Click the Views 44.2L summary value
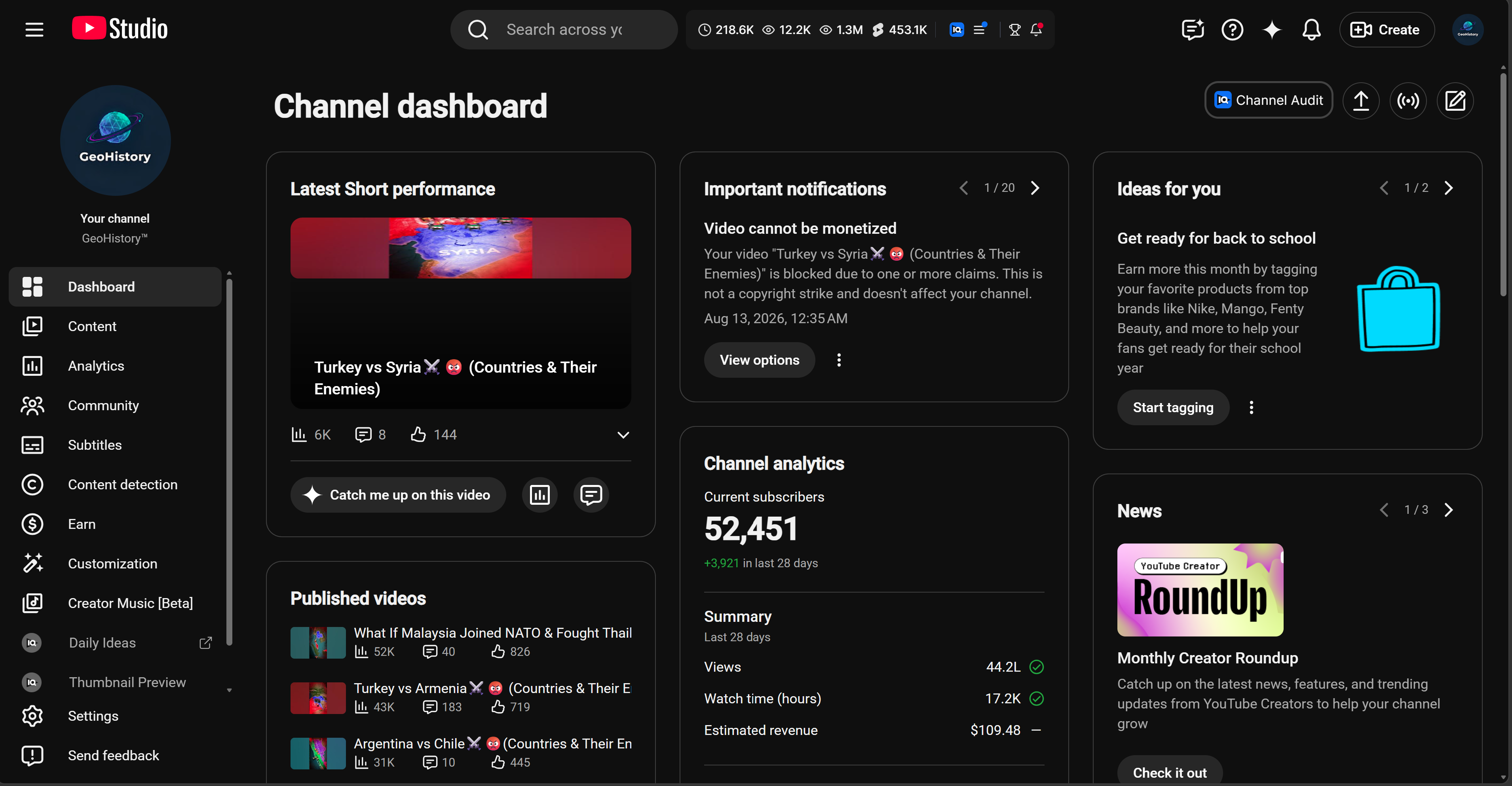 click(1003, 667)
